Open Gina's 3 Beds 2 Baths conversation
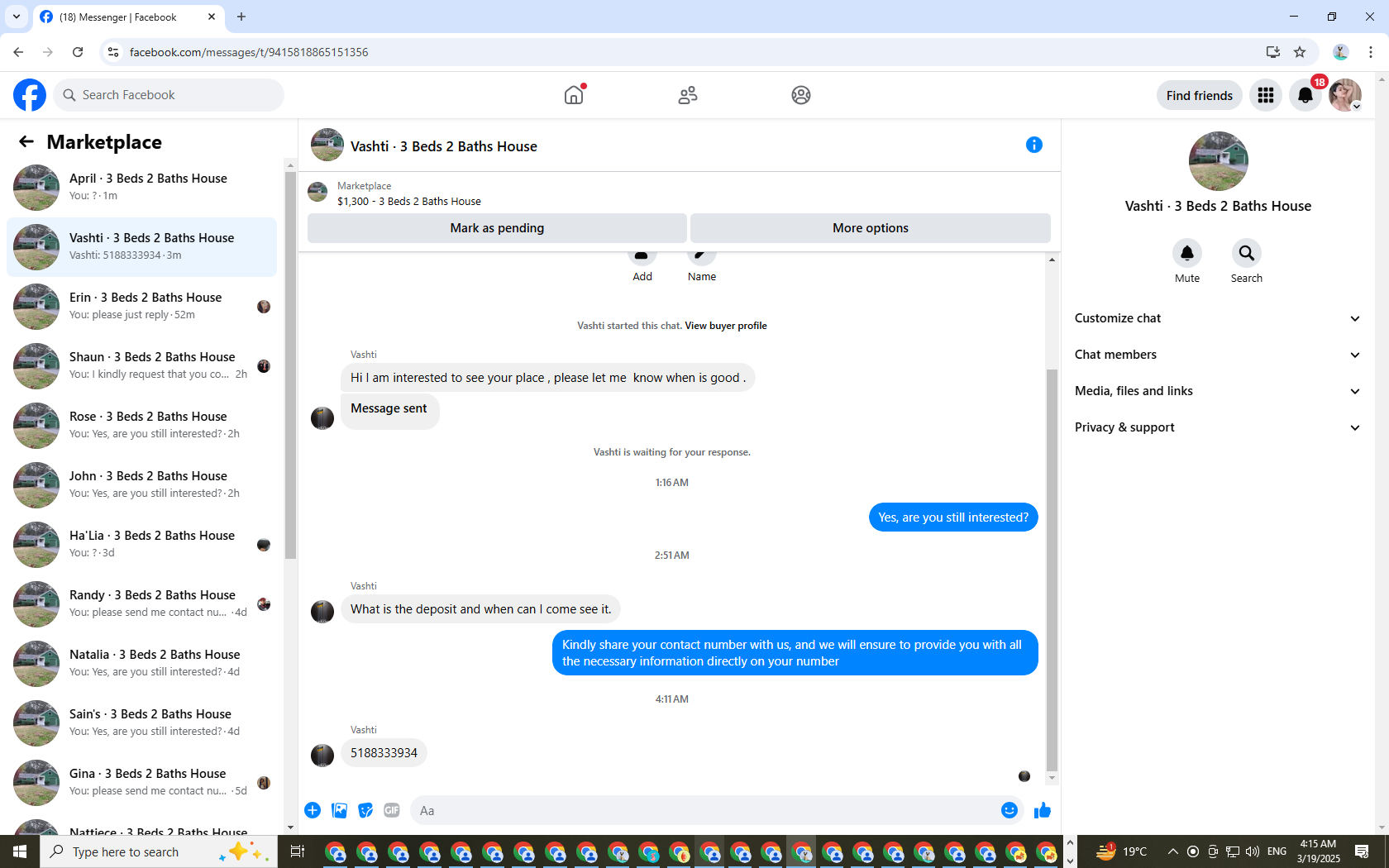Image resolution: width=1389 pixels, height=868 pixels. pos(142,783)
